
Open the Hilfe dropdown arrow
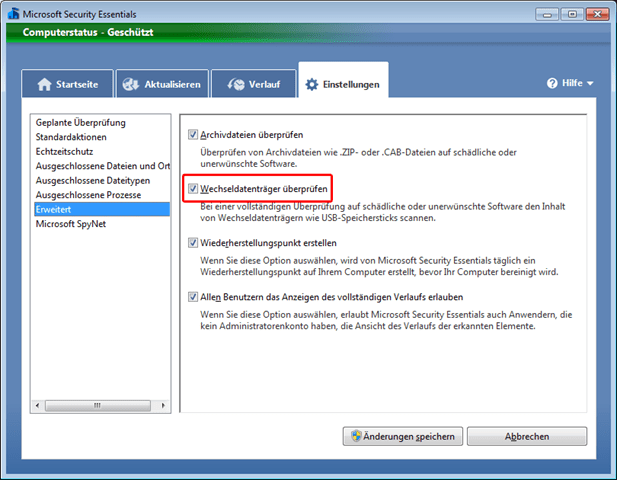click(590, 83)
